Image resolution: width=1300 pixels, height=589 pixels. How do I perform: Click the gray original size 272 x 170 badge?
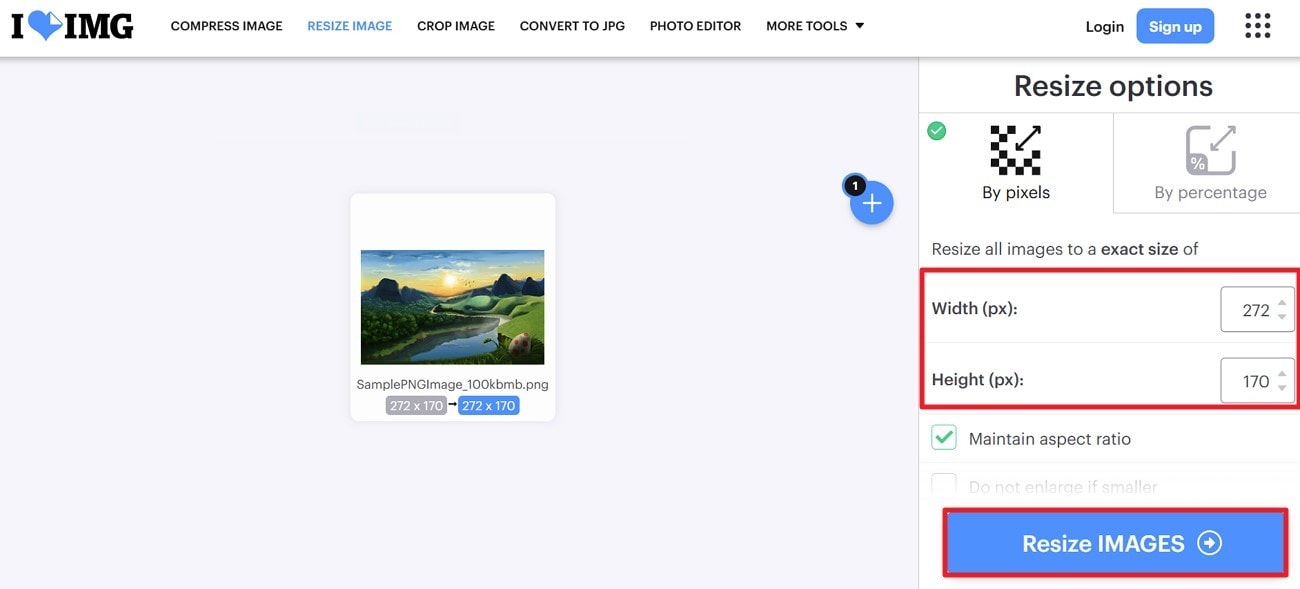(x=416, y=406)
